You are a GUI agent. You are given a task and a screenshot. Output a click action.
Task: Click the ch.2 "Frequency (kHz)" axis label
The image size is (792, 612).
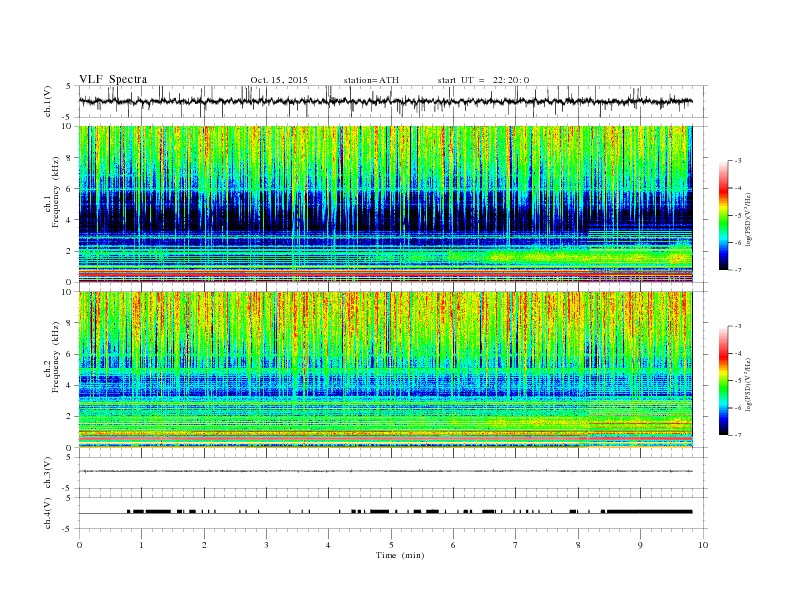55,356
